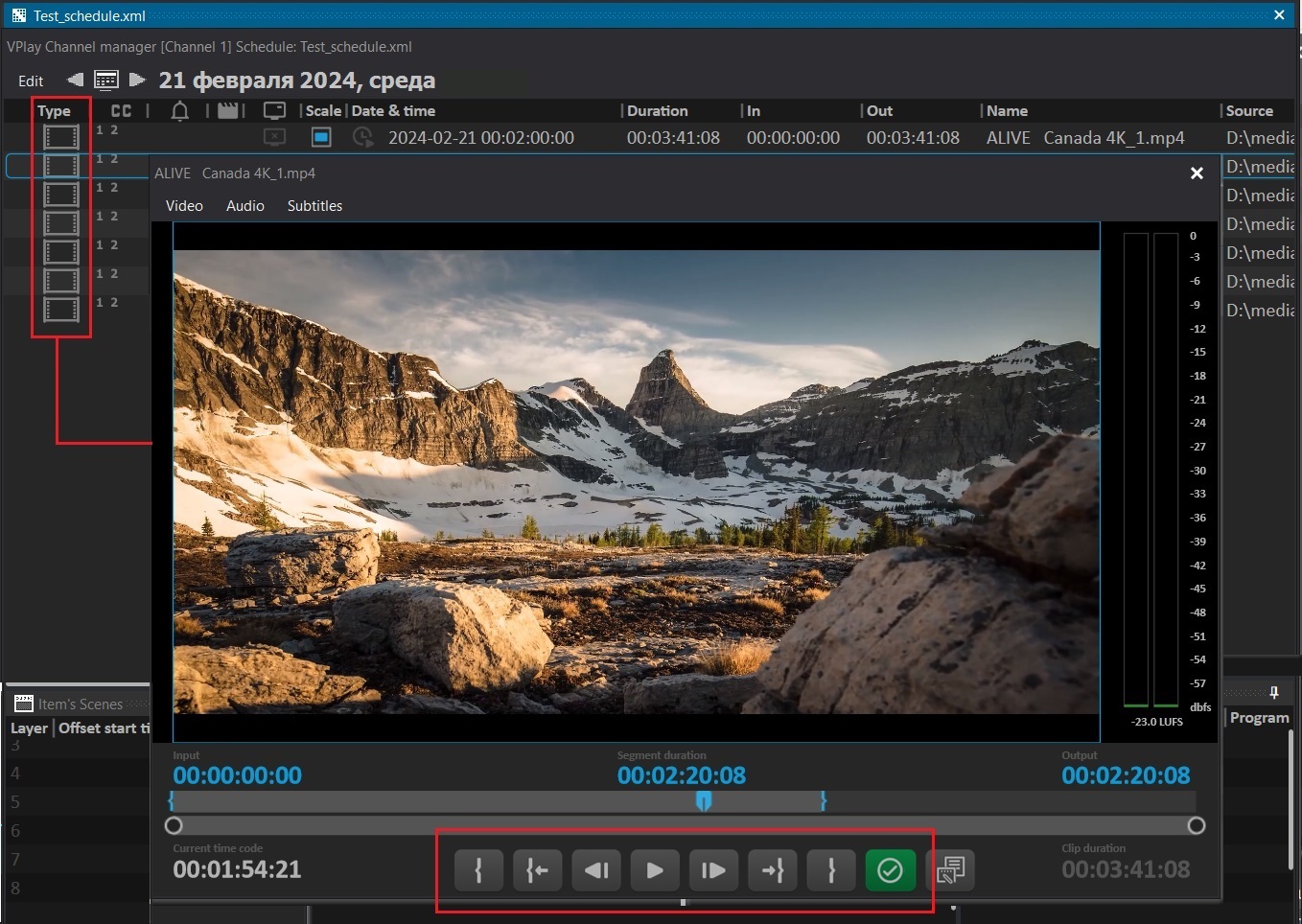Open the Edit menu
The image size is (1302, 924).
click(31, 81)
